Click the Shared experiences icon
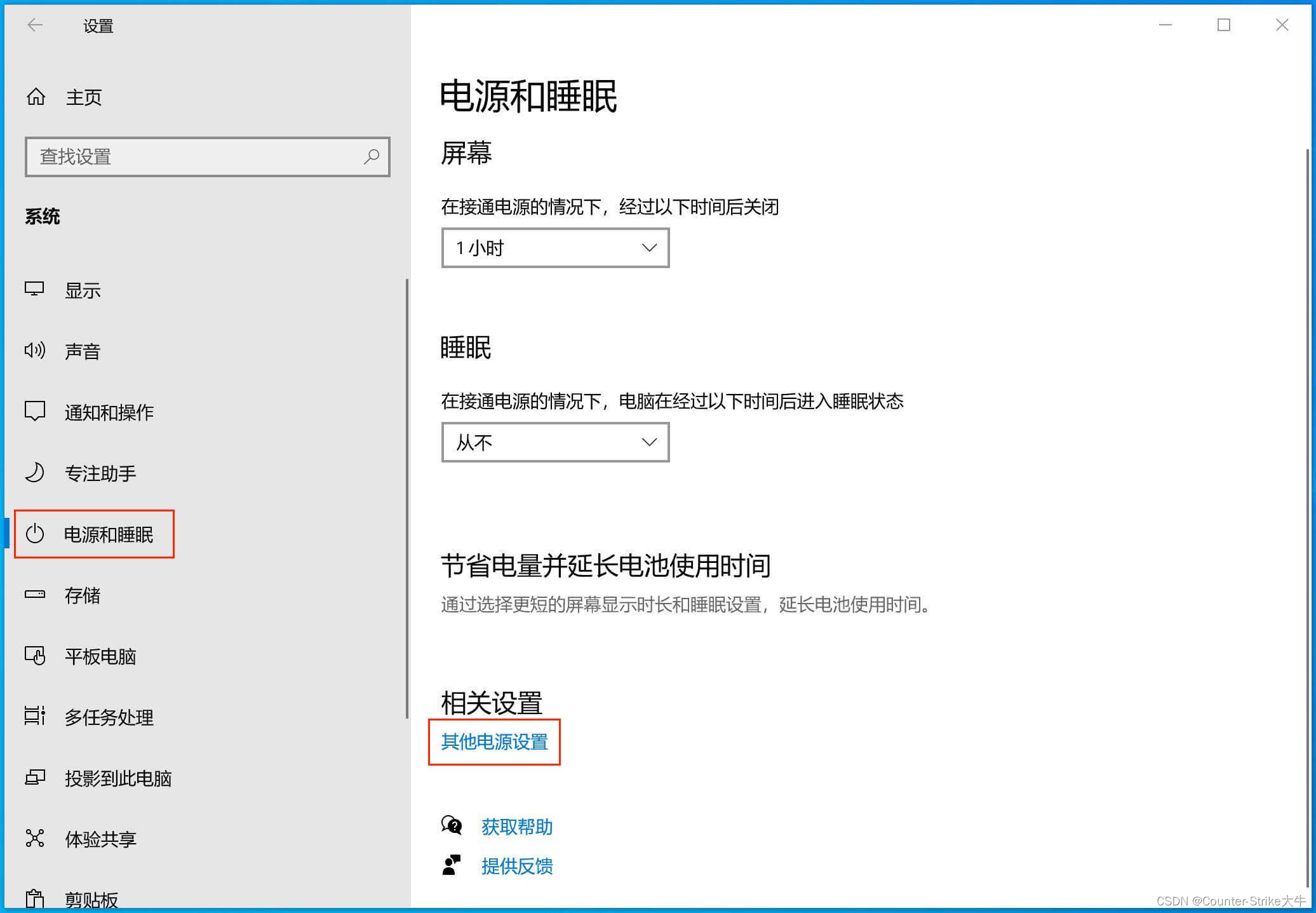Screen dimensions: 1316x913 tap(34, 839)
